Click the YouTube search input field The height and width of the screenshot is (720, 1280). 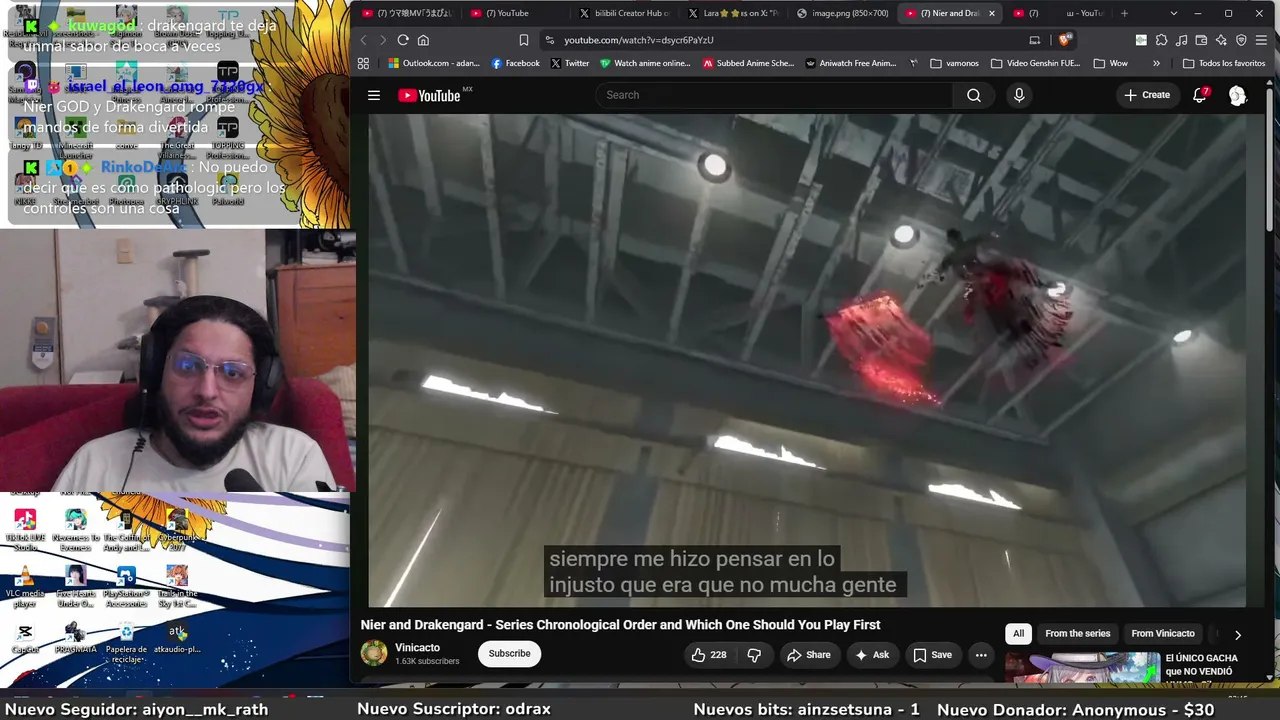click(x=775, y=95)
